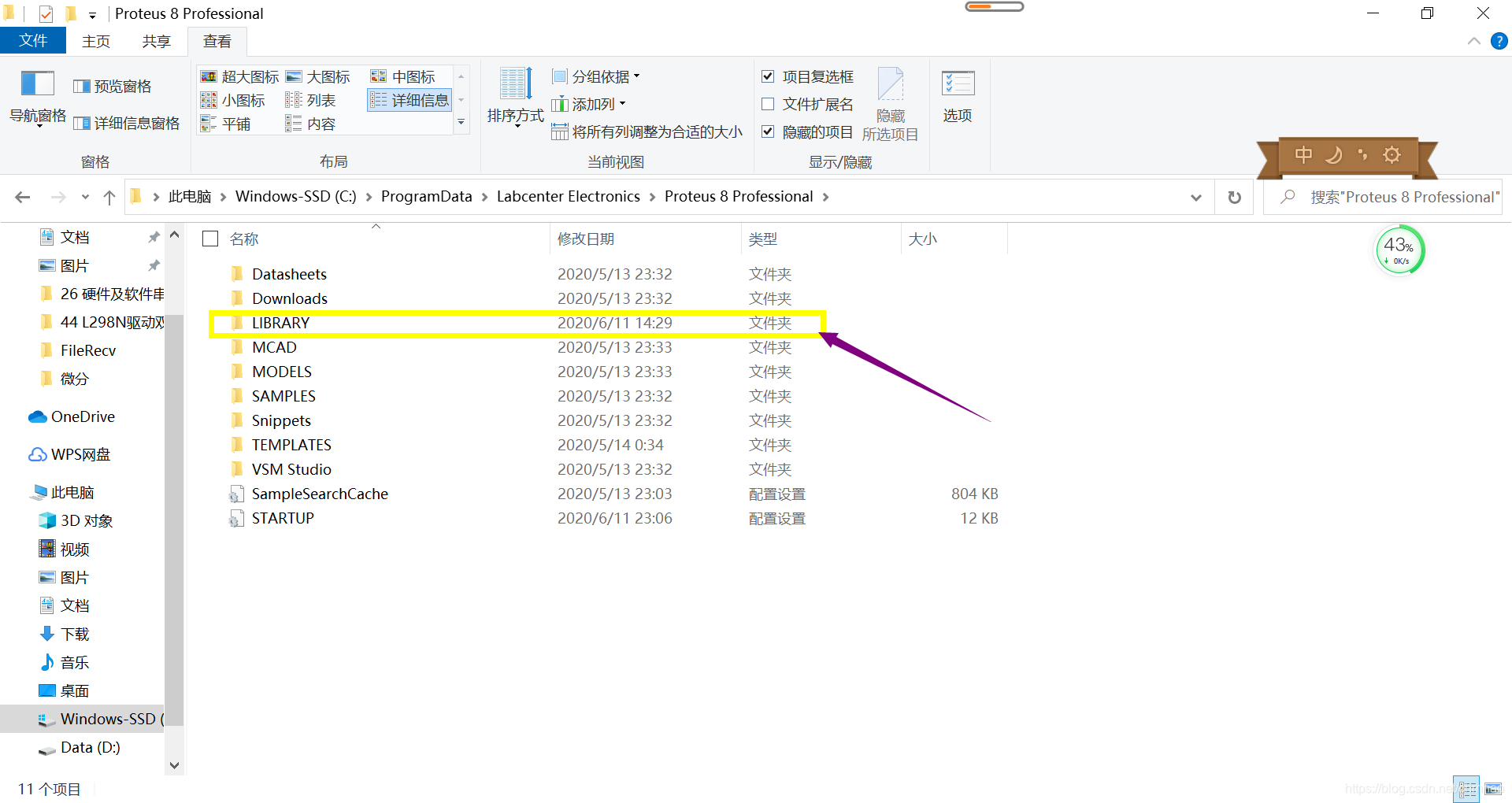Open the Group by (分组依据) dropdown
1512x803 pixels.
point(596,76)
